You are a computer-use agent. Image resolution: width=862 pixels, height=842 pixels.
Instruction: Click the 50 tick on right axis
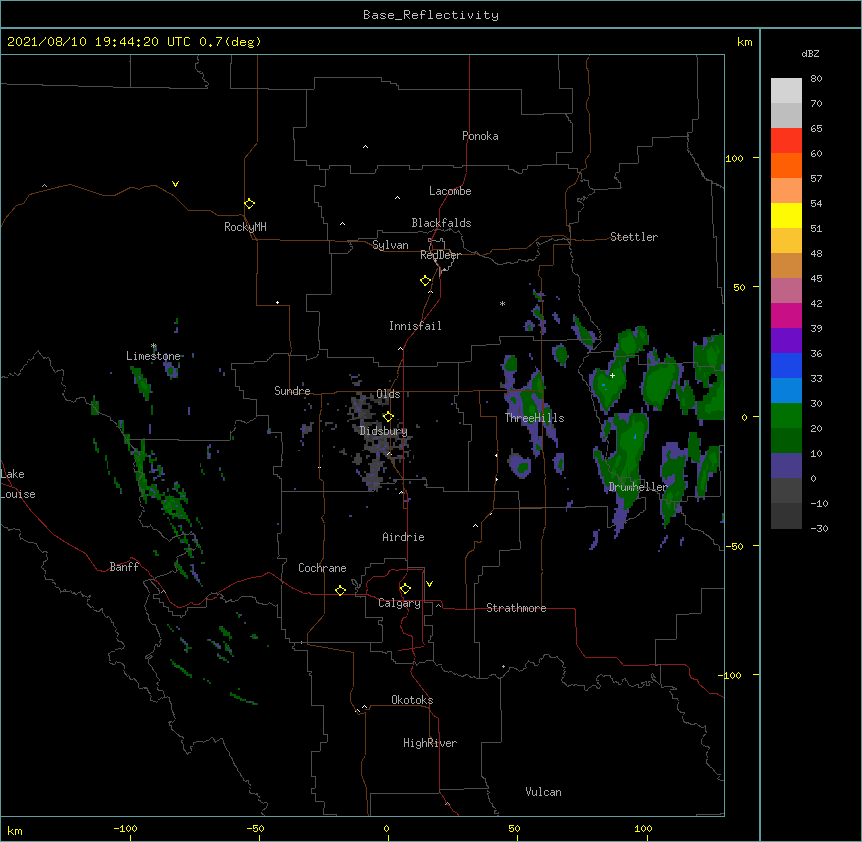[x=739, y=287]
